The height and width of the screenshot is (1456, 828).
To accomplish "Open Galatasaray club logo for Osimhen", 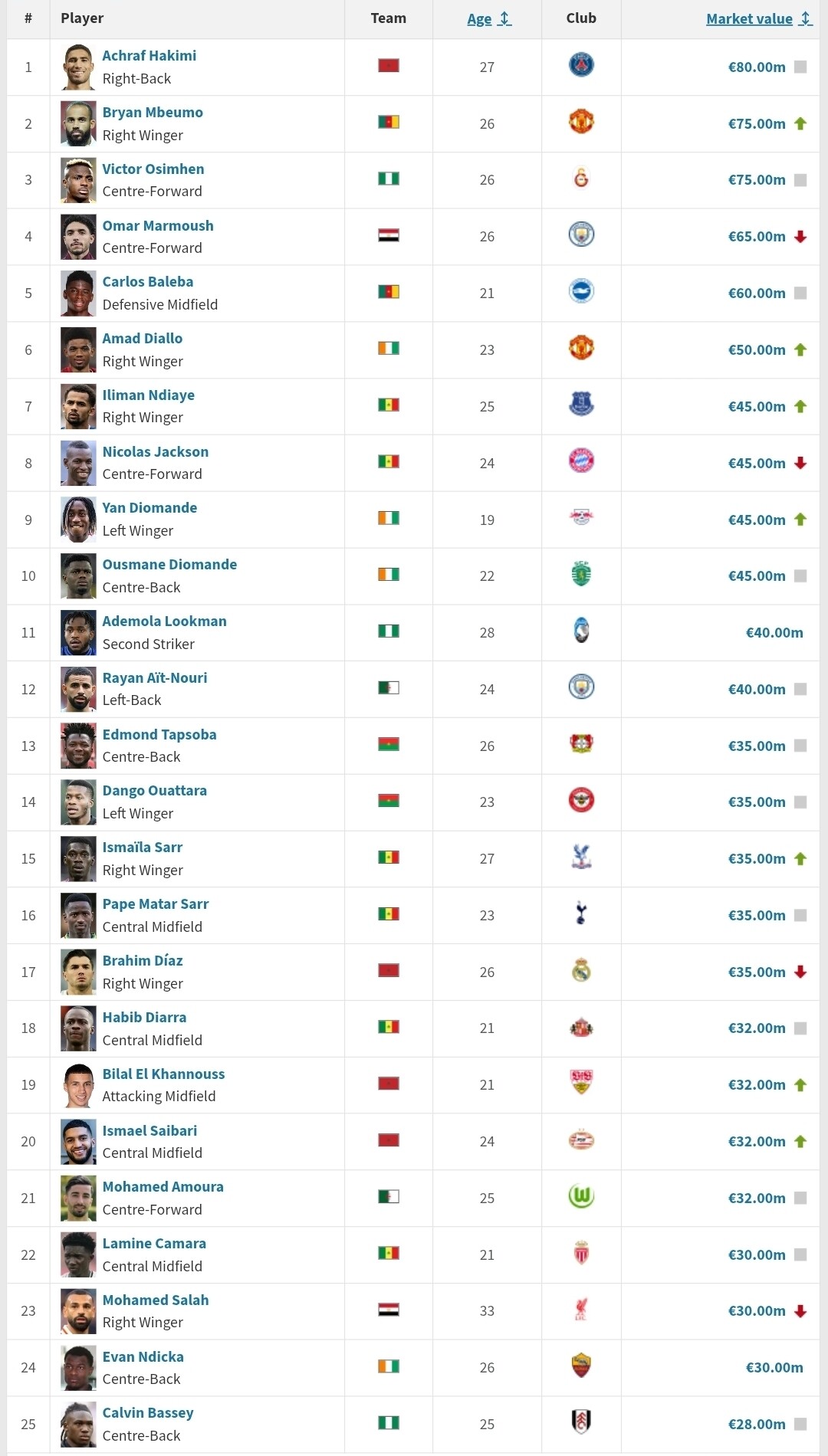I will pos(581,179).
